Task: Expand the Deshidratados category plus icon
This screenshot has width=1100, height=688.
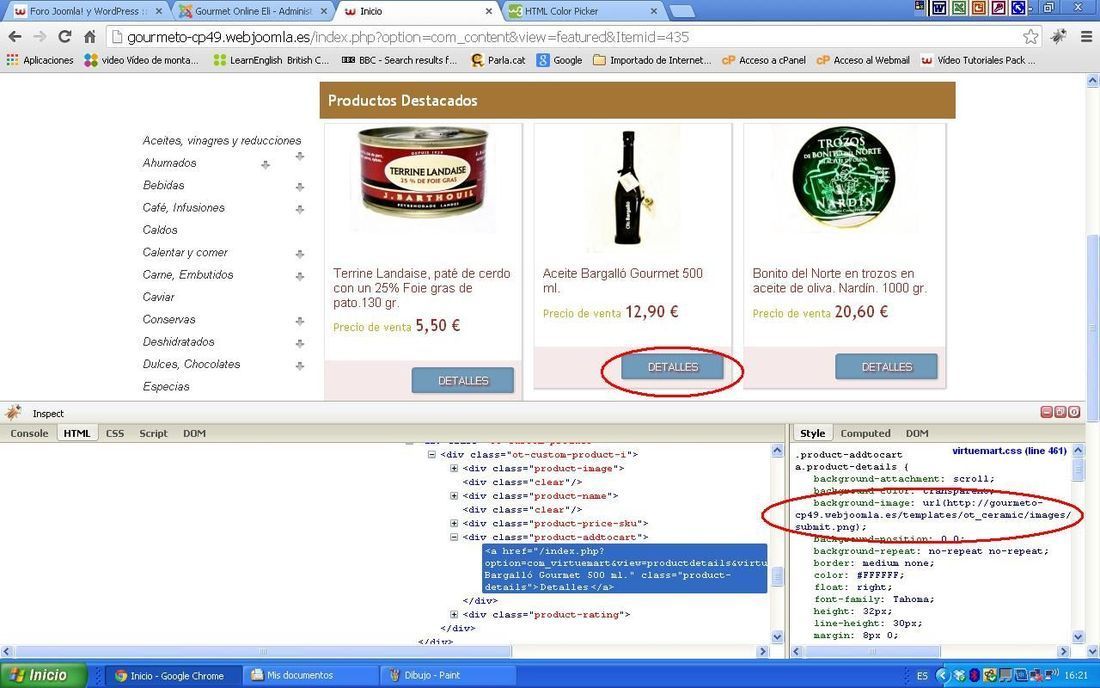Action: (300, 344)
